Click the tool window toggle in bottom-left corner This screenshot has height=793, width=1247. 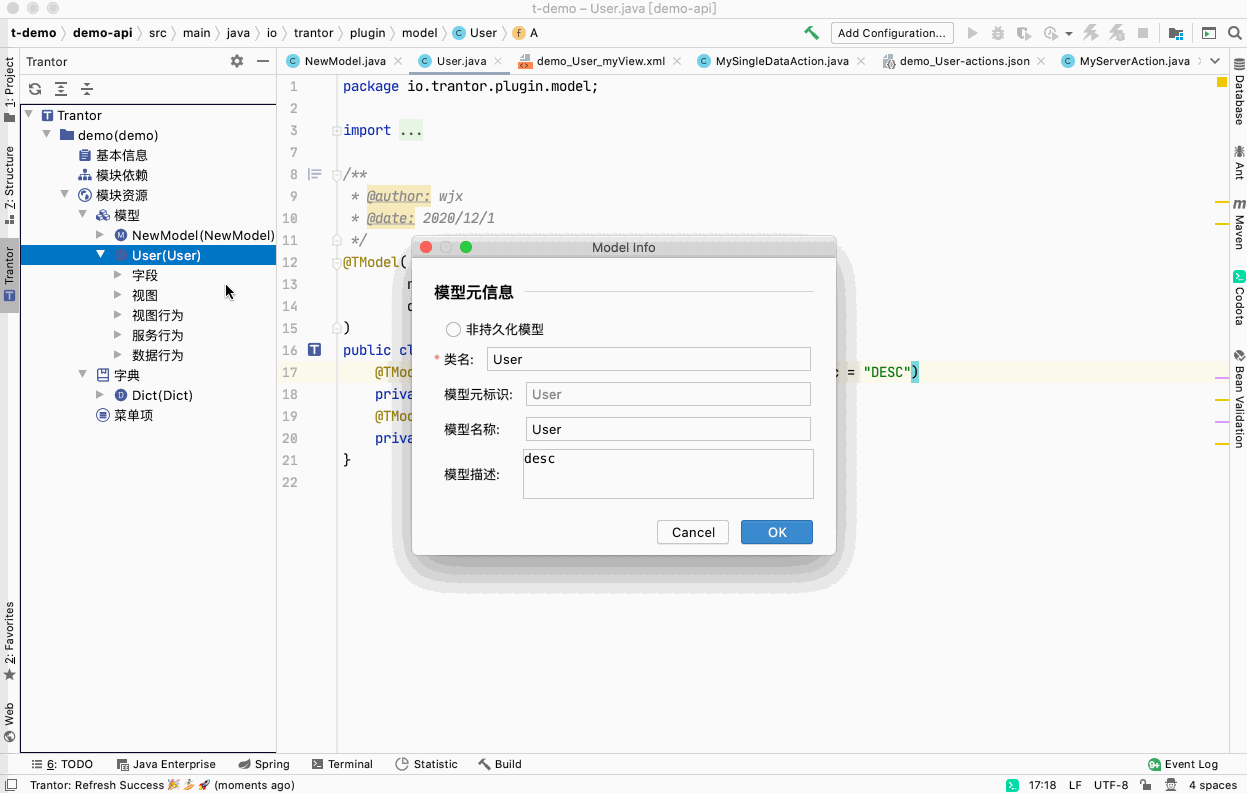coord(10,785)
